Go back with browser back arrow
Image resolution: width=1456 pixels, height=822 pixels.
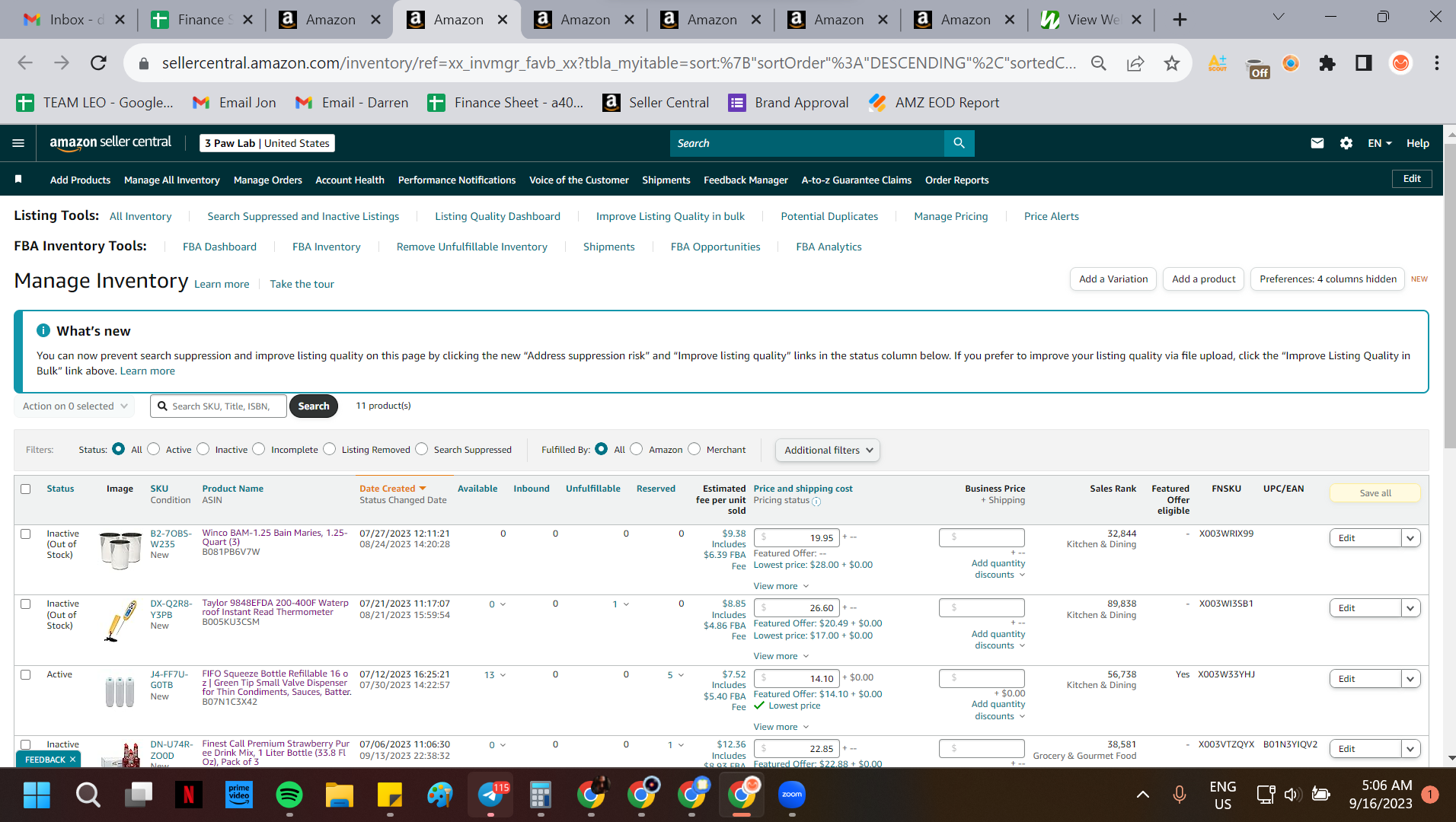tap(25, 63)
